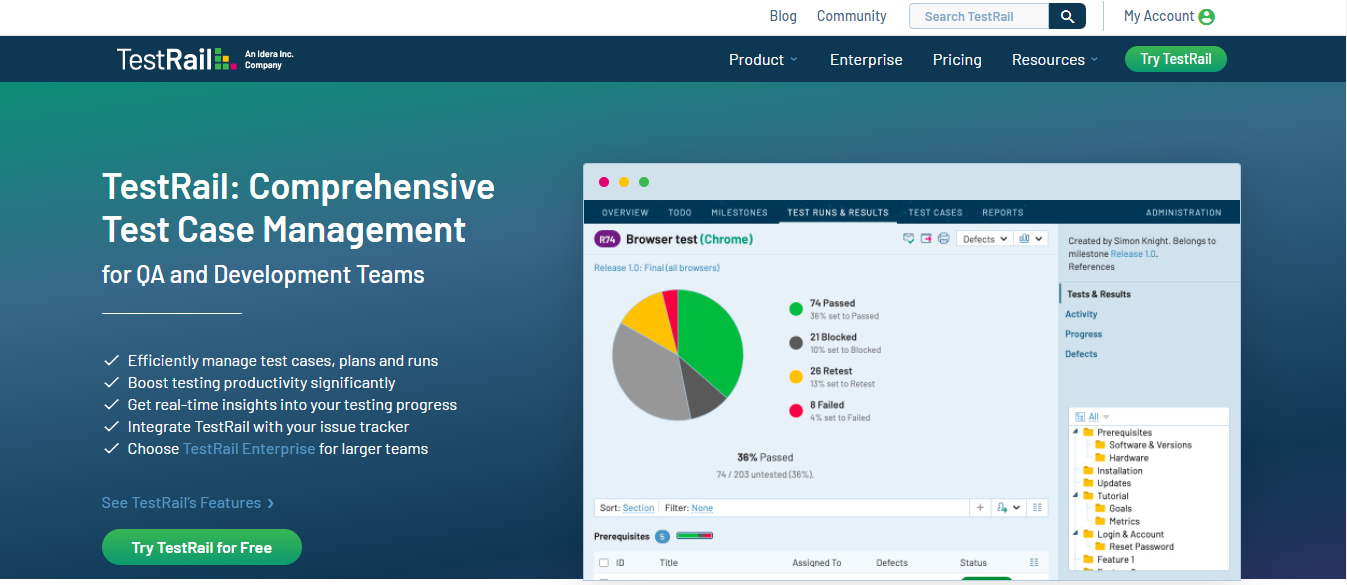
Task: Open the Defects dropdown in screenshot
Action: pyautogui.click(x=984, y=239)
